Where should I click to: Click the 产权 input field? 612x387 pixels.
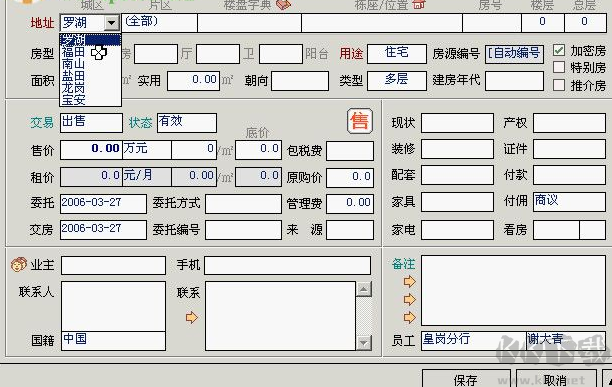click(x=569, y=123)
